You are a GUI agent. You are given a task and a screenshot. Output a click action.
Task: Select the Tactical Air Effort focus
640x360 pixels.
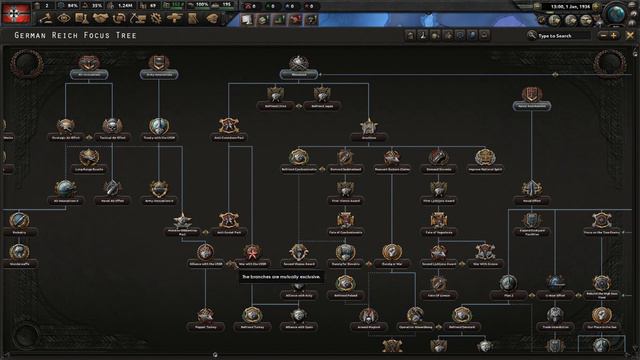point(112,131)
